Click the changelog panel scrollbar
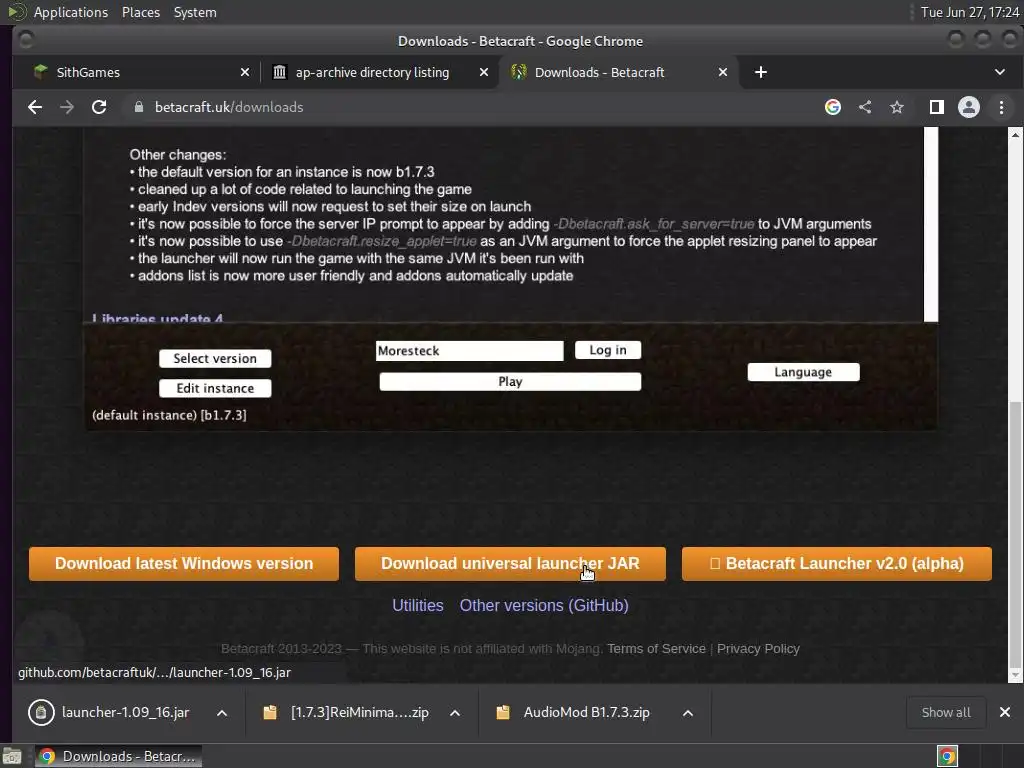This screenshot has width=1024, height=768. pyautogui.click(x=931, y=224)
